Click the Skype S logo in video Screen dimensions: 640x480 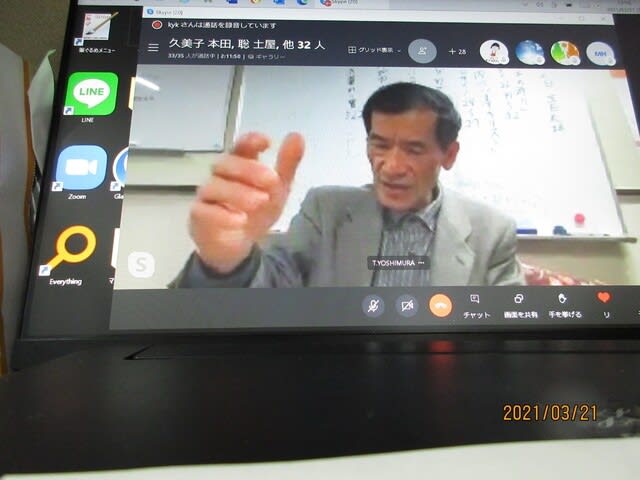tap(141, 265)
